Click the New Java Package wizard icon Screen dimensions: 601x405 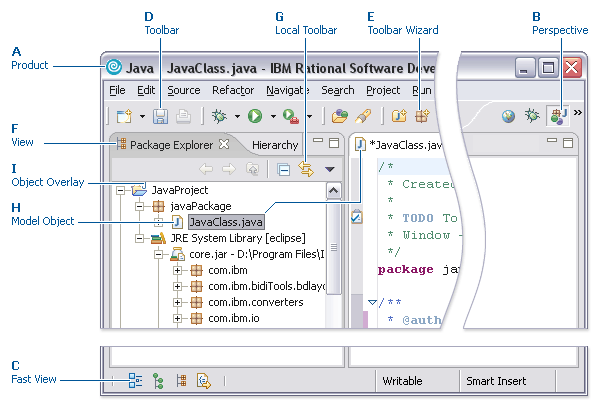click(x=422, y=115)
